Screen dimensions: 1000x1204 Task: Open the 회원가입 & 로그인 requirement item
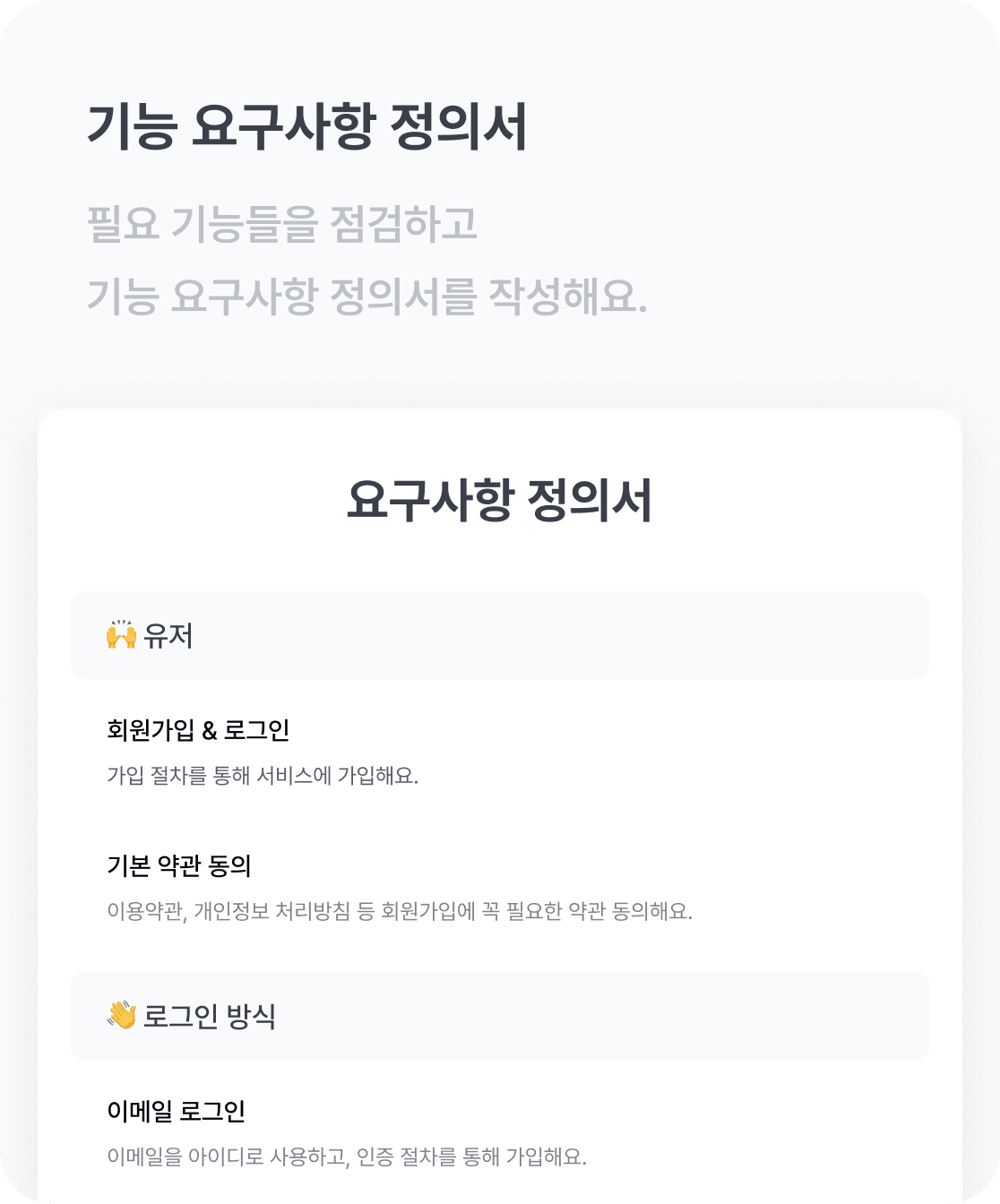[x=198, y=730]
